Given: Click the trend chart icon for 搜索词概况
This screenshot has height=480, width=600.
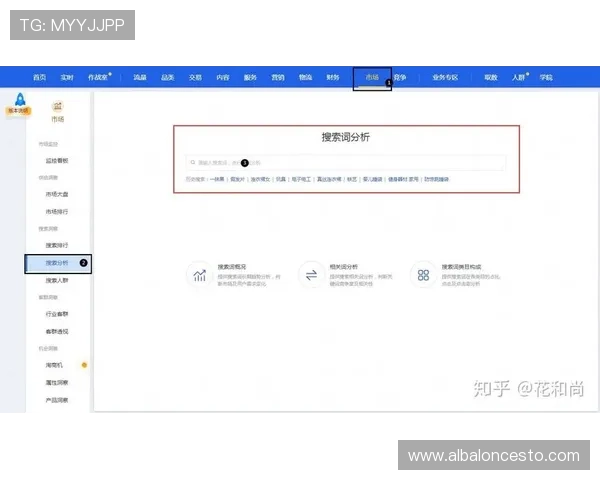Looking at the screenshot, I should pyautogui.click(x=199, y=275).
